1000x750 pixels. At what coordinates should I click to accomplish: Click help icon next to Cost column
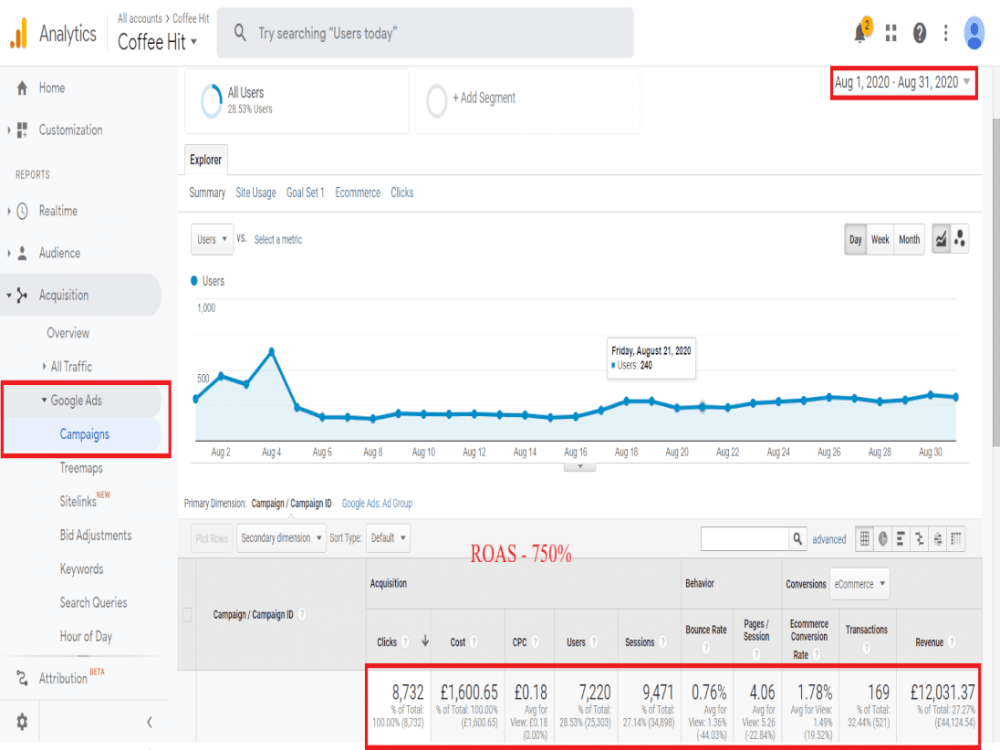[474, 642]
